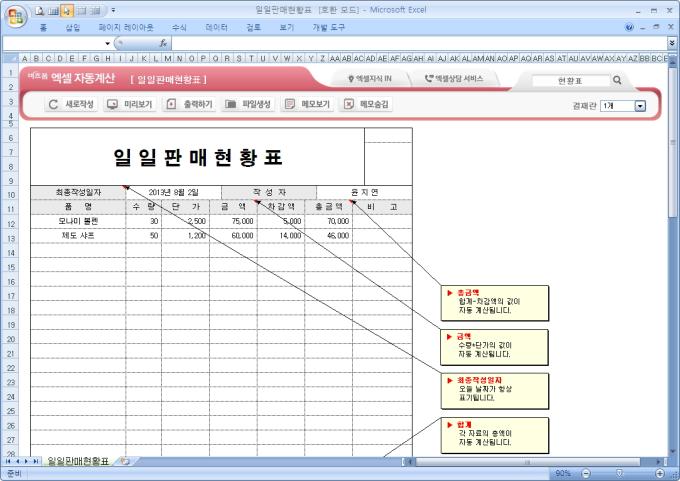Click the date cell 2013년 8월 2일
Image resolution: width=680 pixels, height=481 pixels.
[173, 192]
